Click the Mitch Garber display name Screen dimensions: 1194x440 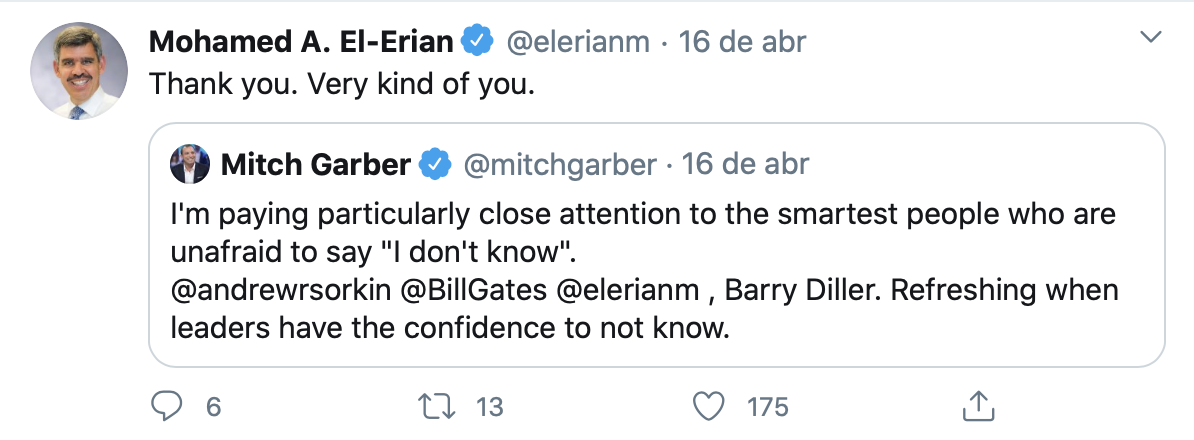315,163
